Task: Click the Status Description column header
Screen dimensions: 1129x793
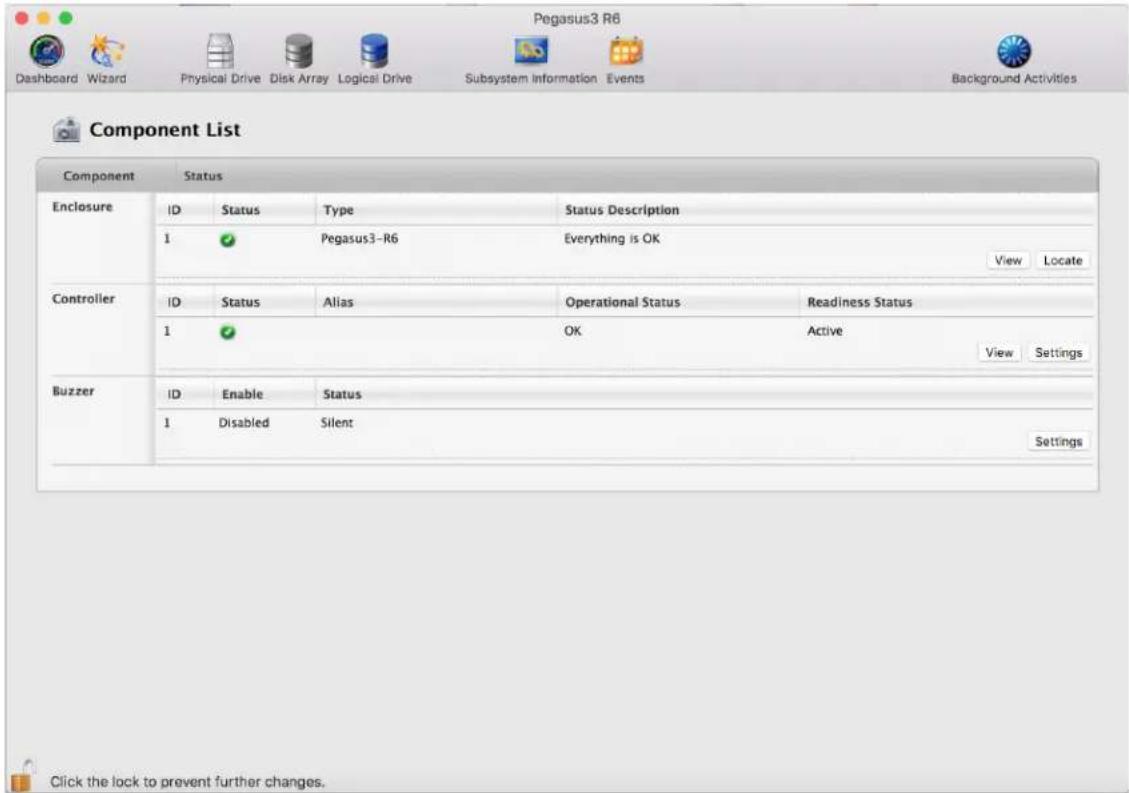Action: tap(622, 210)
